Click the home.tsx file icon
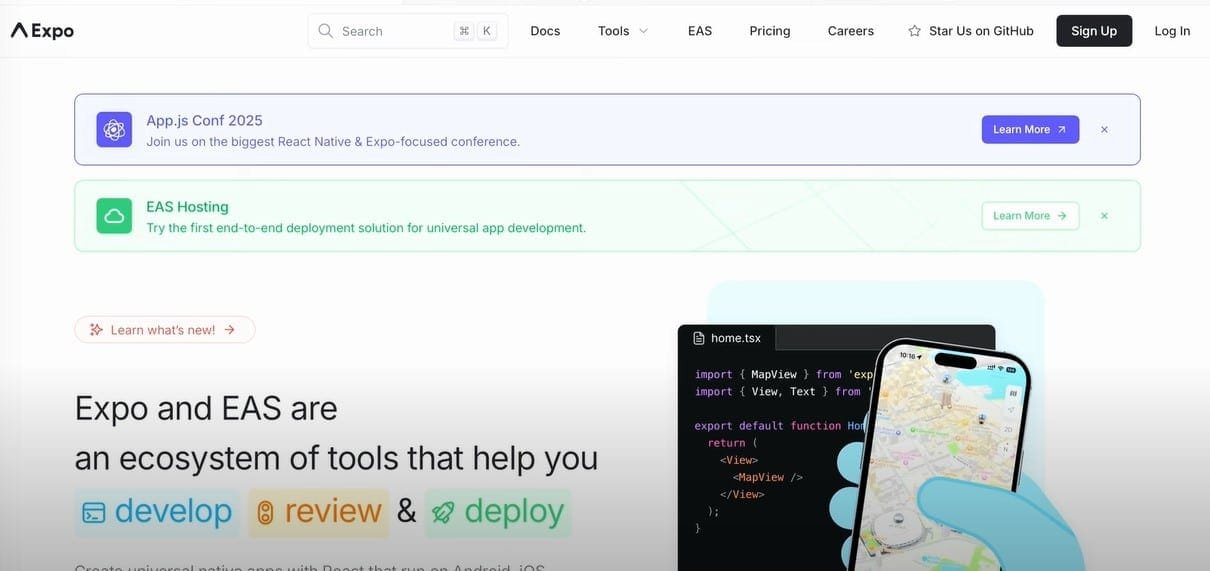Viewport: 1210px width, 571px height. click(700, 338)
